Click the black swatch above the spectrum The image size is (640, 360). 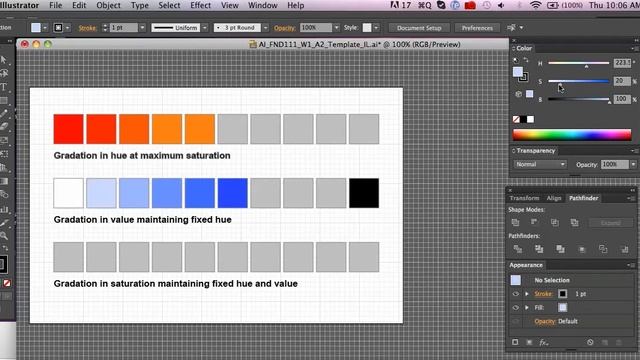523,119
